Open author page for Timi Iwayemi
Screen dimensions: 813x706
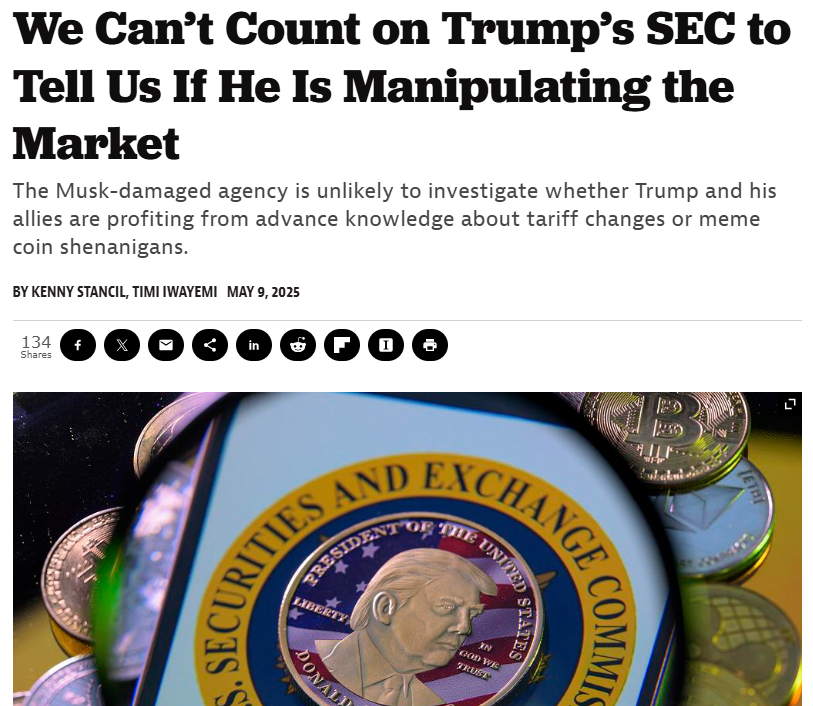click(175, 292)
